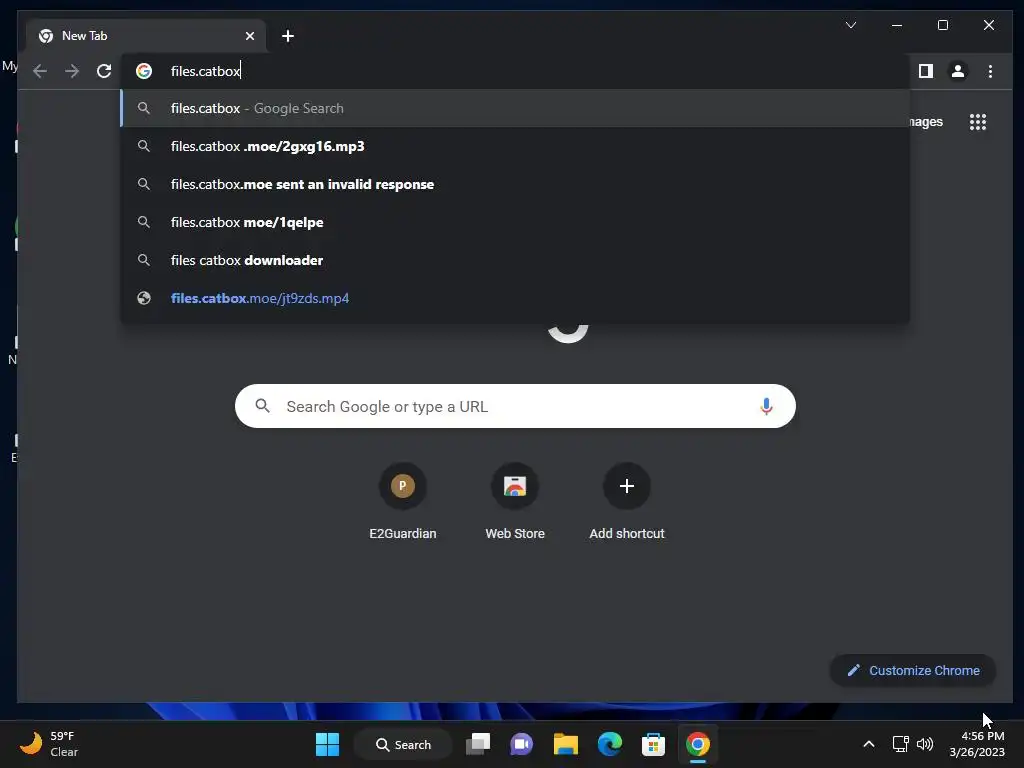Open the Web Store shortcut
The width and height of the screenshot is (1024, 768).
pyautogui.click(x=515, y=502)
